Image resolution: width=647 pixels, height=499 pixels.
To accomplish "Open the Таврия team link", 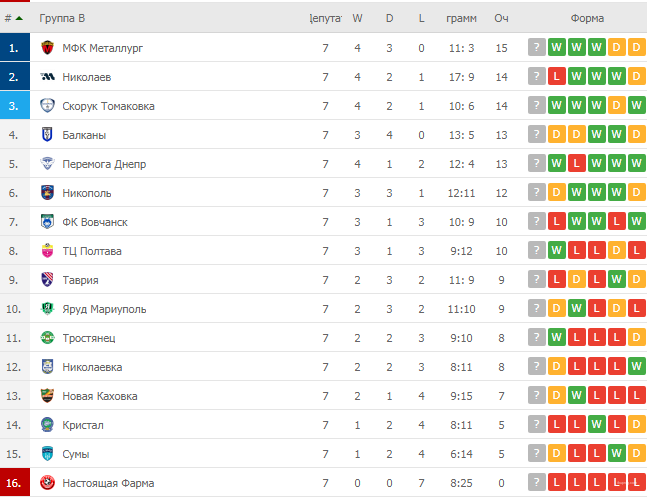I will tap(80, 280).
